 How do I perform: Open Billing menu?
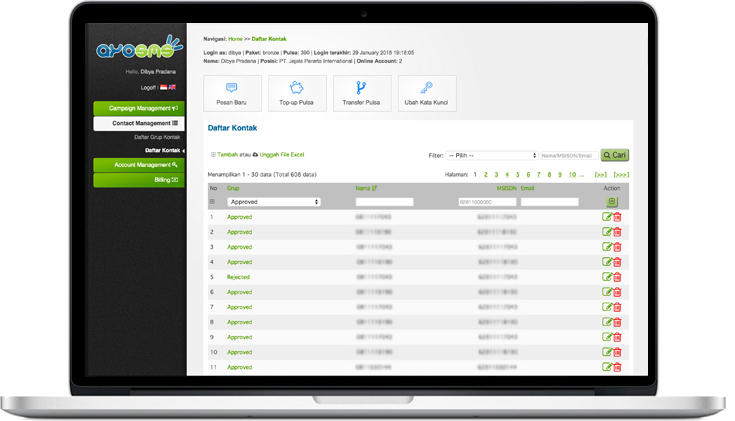[x=141, y=182]
